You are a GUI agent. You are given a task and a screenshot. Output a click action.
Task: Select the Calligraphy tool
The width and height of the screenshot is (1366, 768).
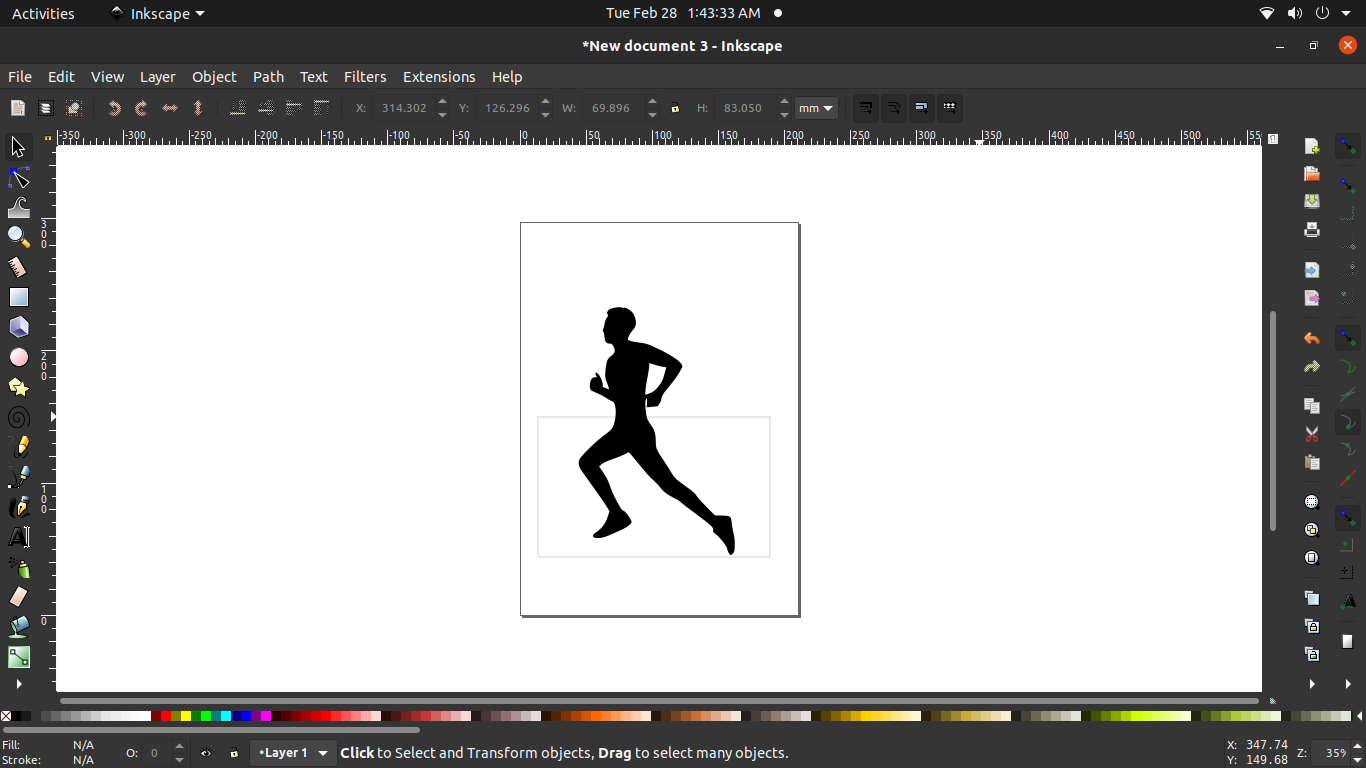[17, 507]
